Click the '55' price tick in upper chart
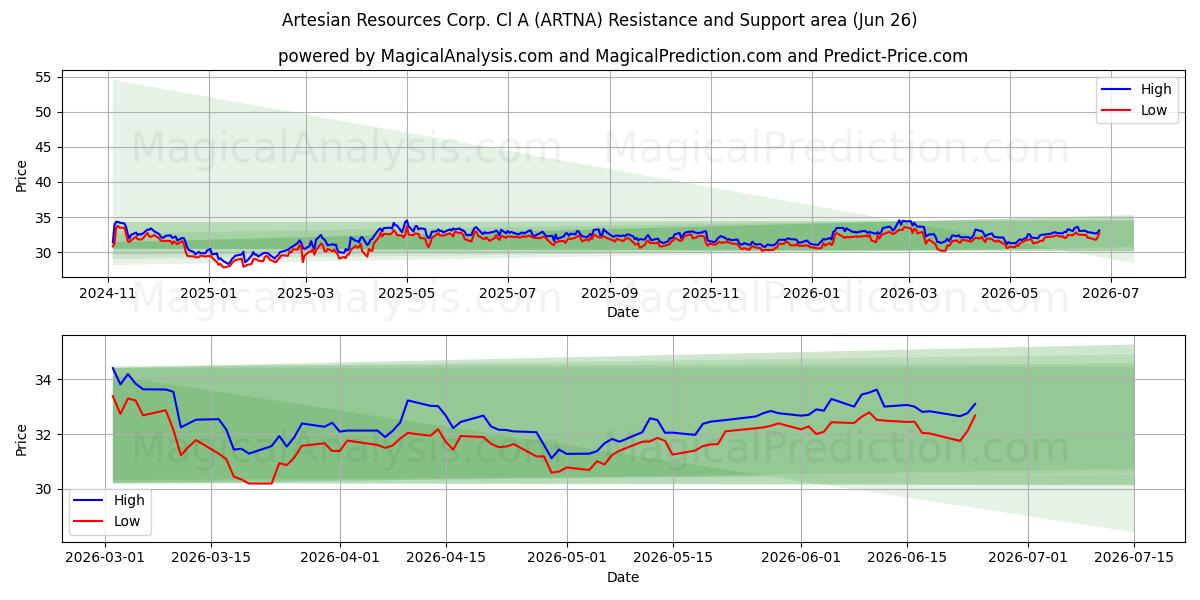 tap(45, 77)
